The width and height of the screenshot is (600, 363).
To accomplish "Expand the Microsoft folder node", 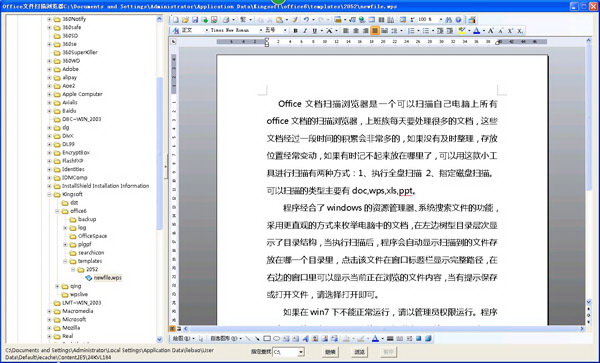I will tap(49, 319).
